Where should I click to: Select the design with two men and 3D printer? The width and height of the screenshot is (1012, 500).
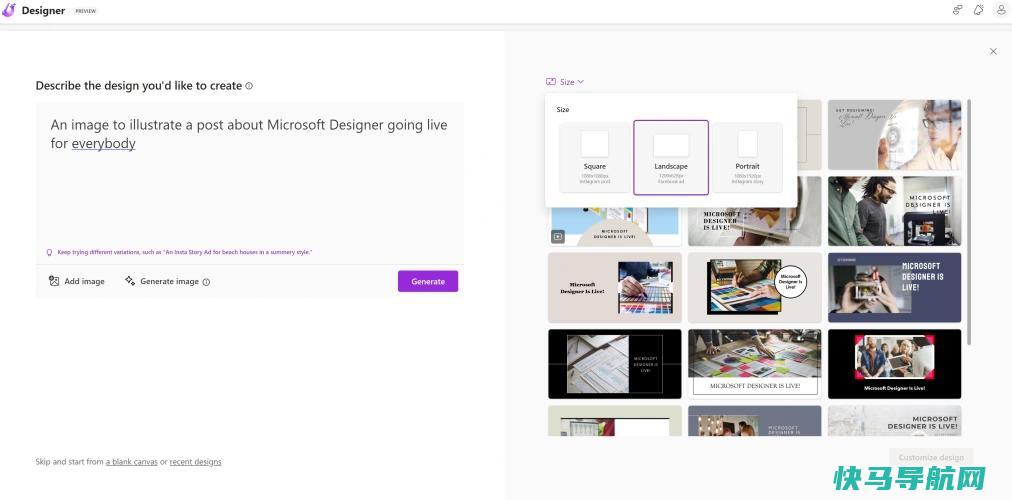click(895, 211)
